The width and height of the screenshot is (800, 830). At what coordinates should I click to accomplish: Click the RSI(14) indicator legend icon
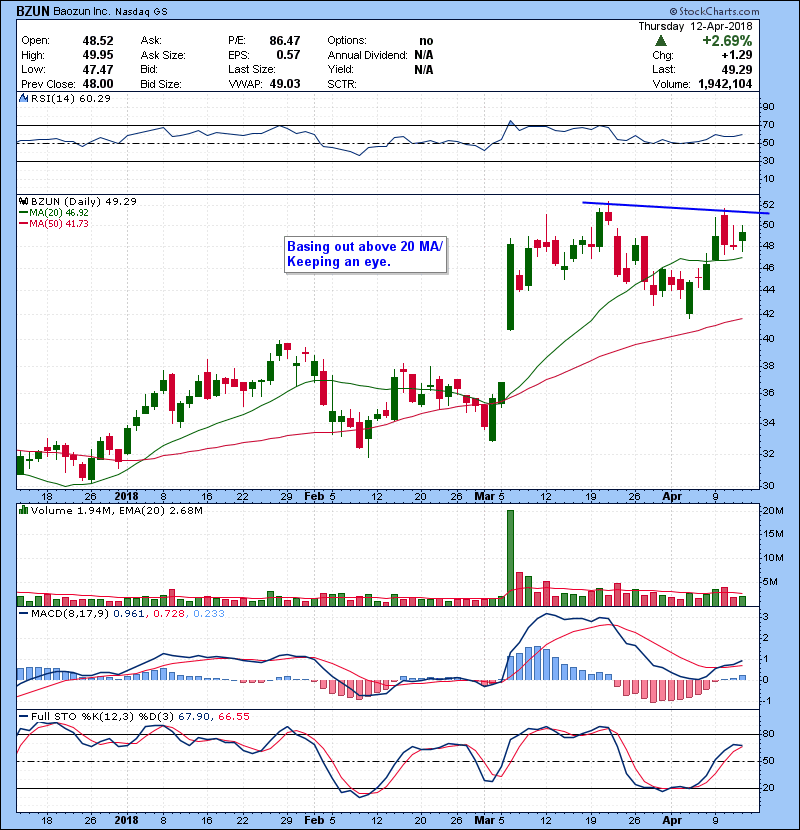[x=23, y=98]
